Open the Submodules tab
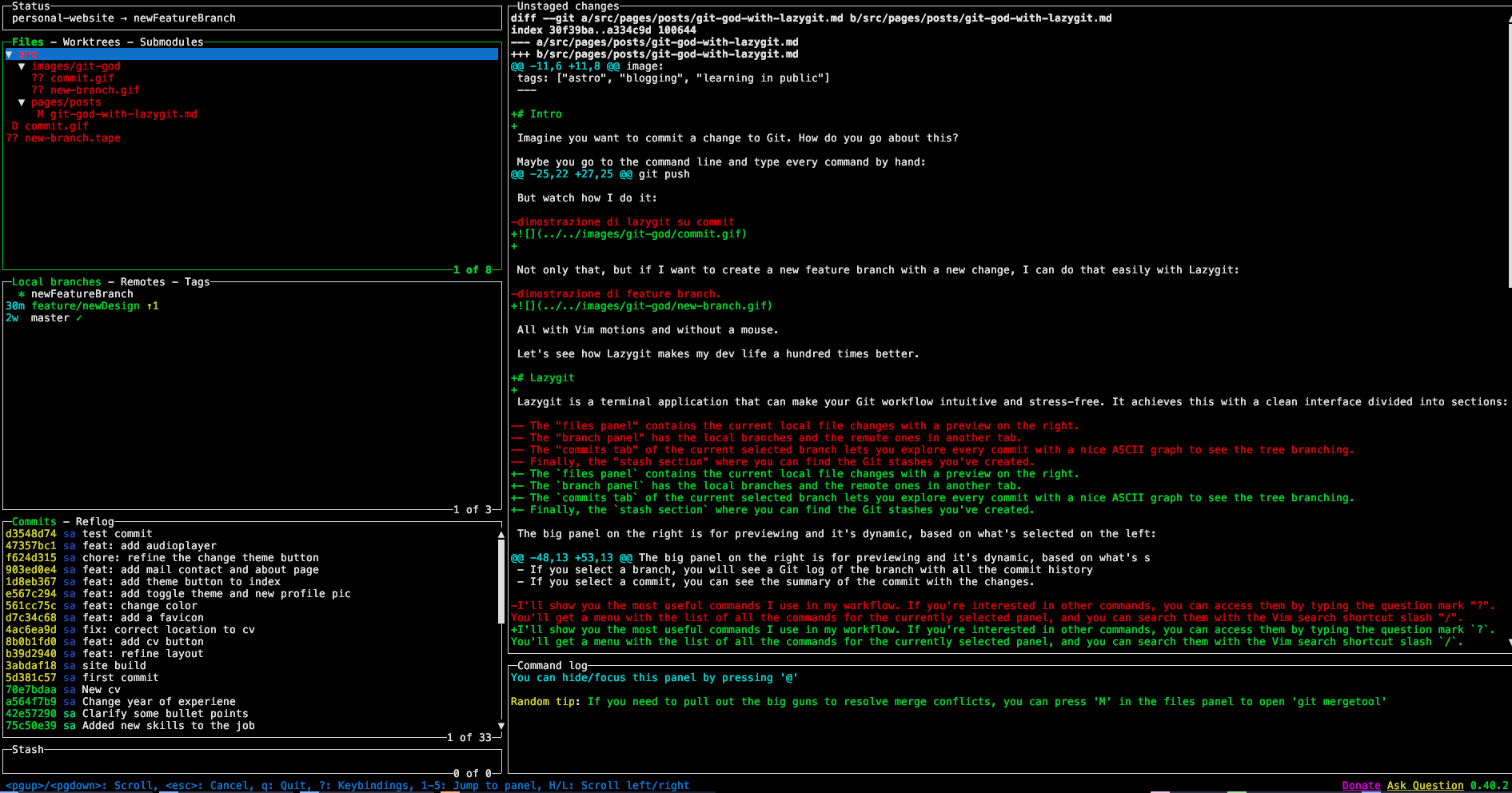The image size is (1512, 793). pos(171,42)
